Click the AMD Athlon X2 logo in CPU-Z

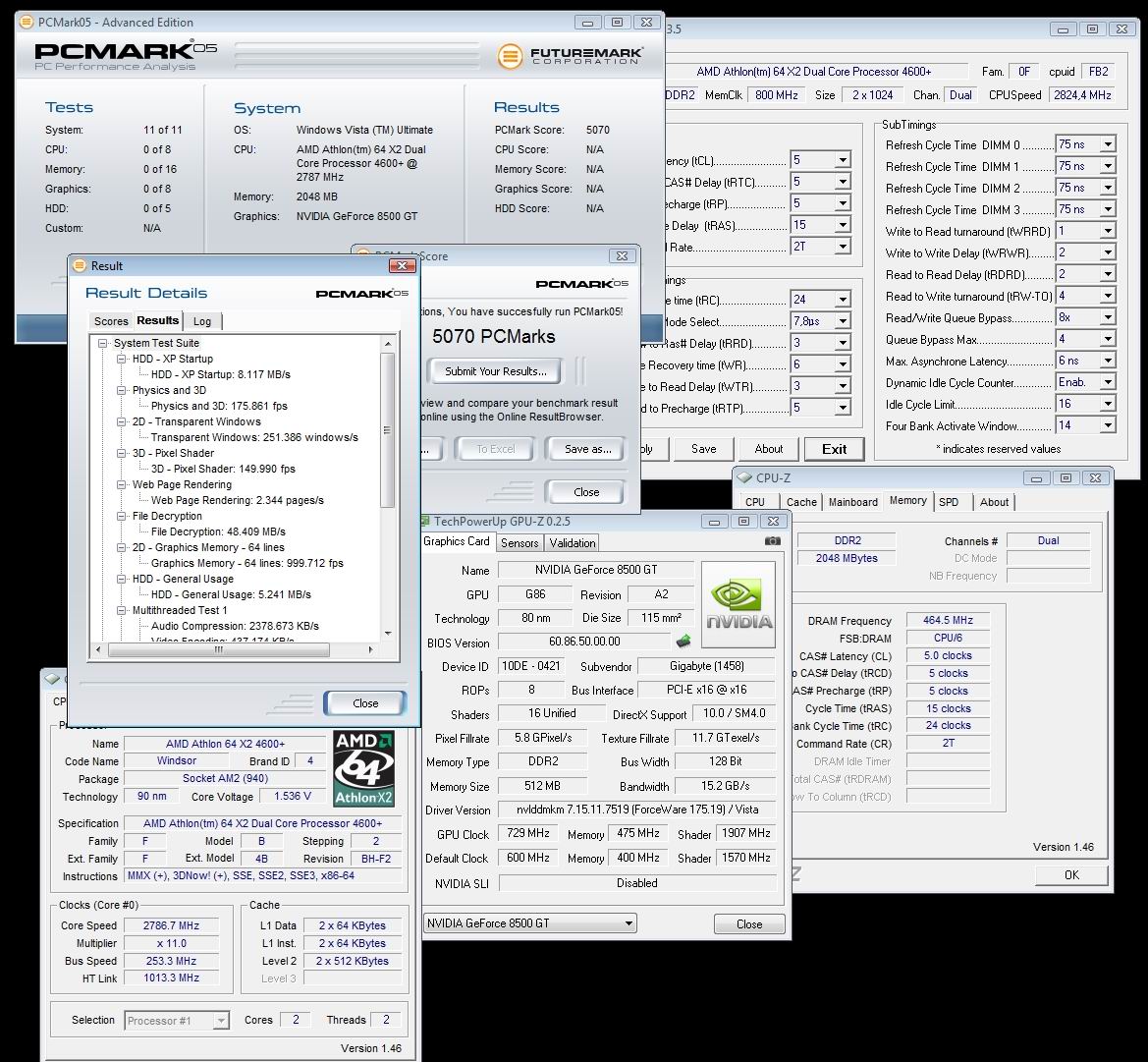tap(364, 768)
